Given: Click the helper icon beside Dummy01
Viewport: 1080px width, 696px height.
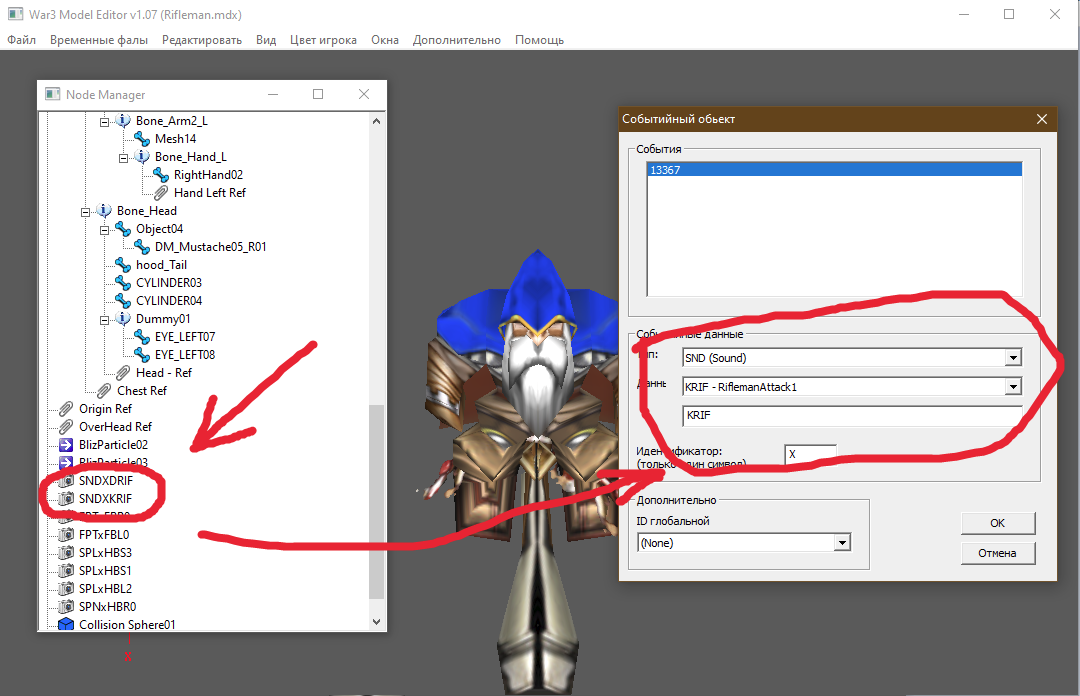Looking at the screenshot, I should [x=123, y=318].
